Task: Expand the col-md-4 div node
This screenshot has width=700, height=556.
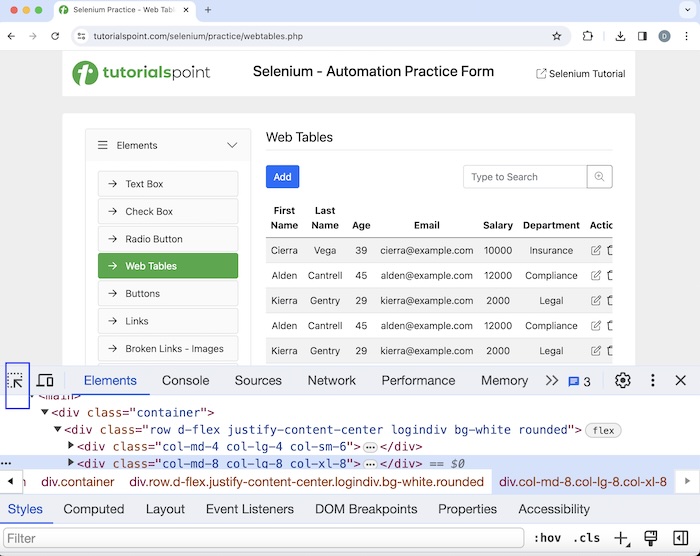Action: 71,446
